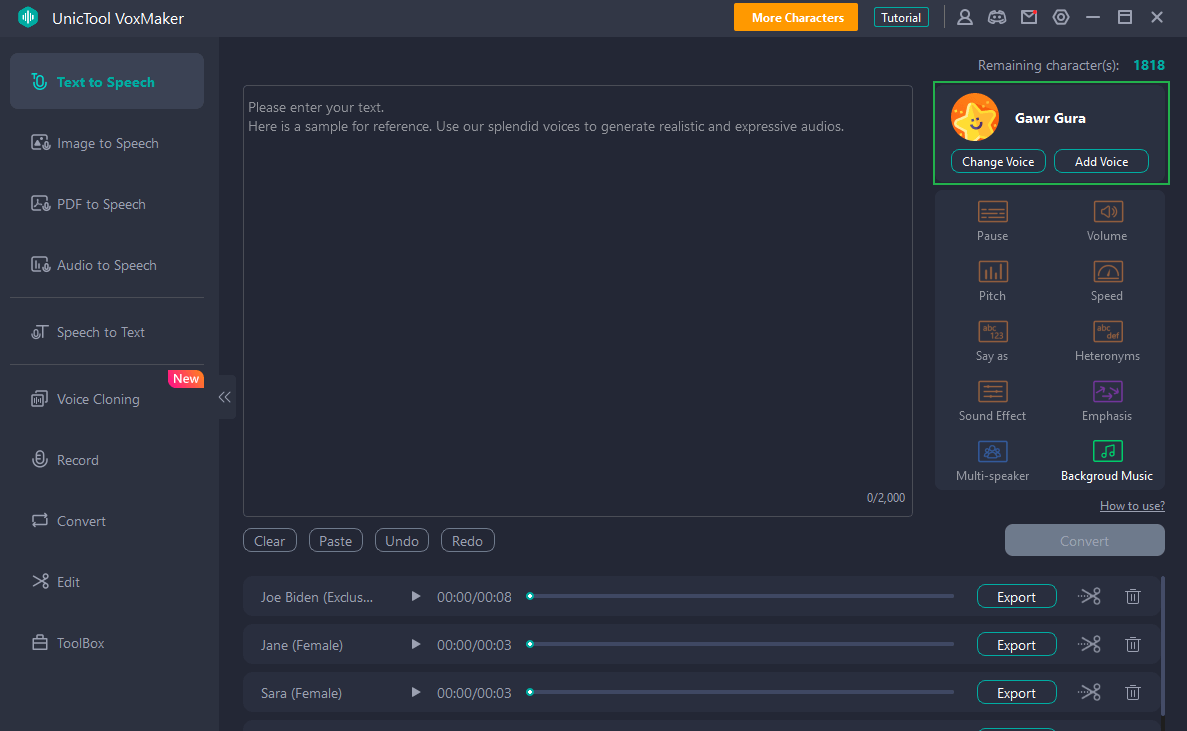
Task: Click the How to use? link
Action: click(1132, 506)
